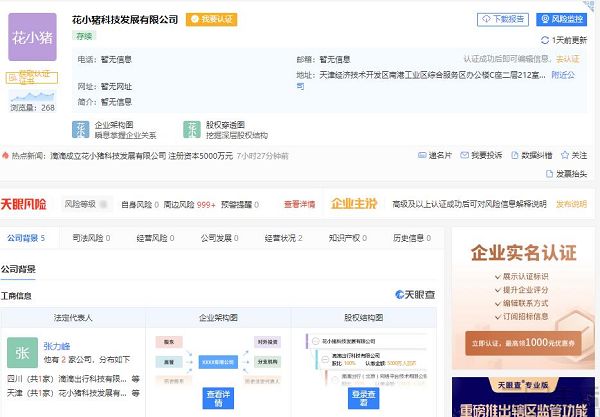Click the refresh icon beside 1天前更新
The height and width of the screenshot is (417, 600).
pos(545,40)
